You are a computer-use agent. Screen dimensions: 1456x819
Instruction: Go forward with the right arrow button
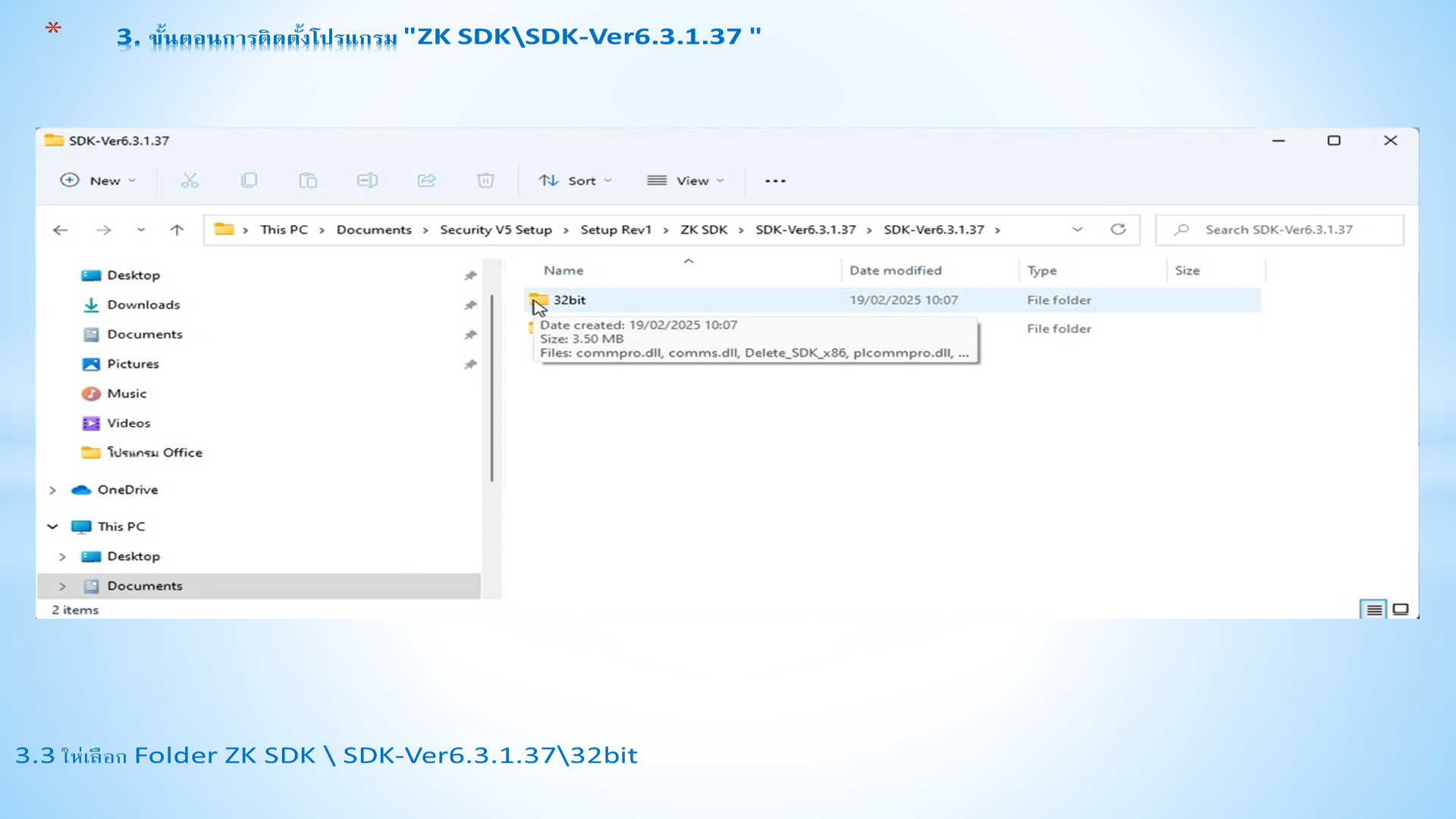(104, 230)
